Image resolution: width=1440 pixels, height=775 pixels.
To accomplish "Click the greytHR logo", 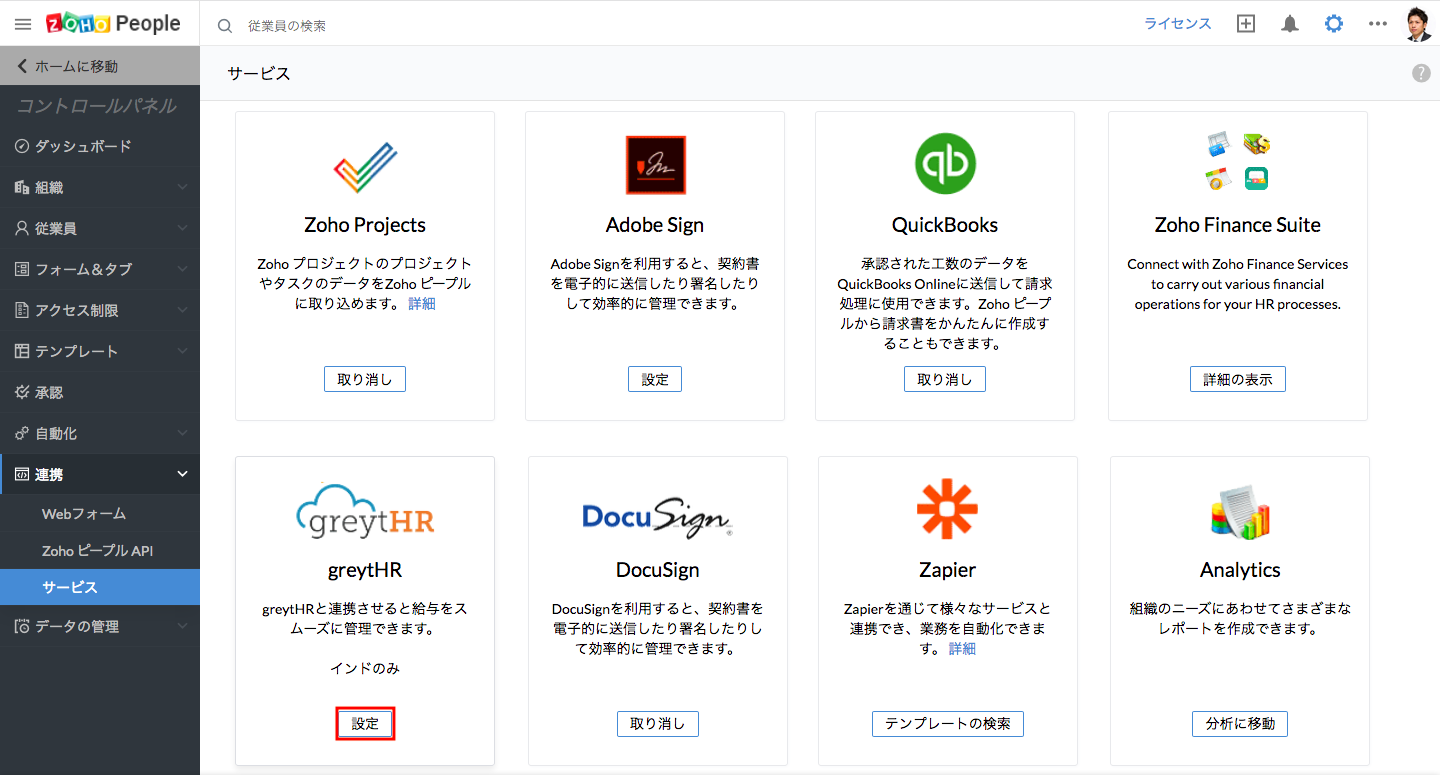I will point(365,511).
